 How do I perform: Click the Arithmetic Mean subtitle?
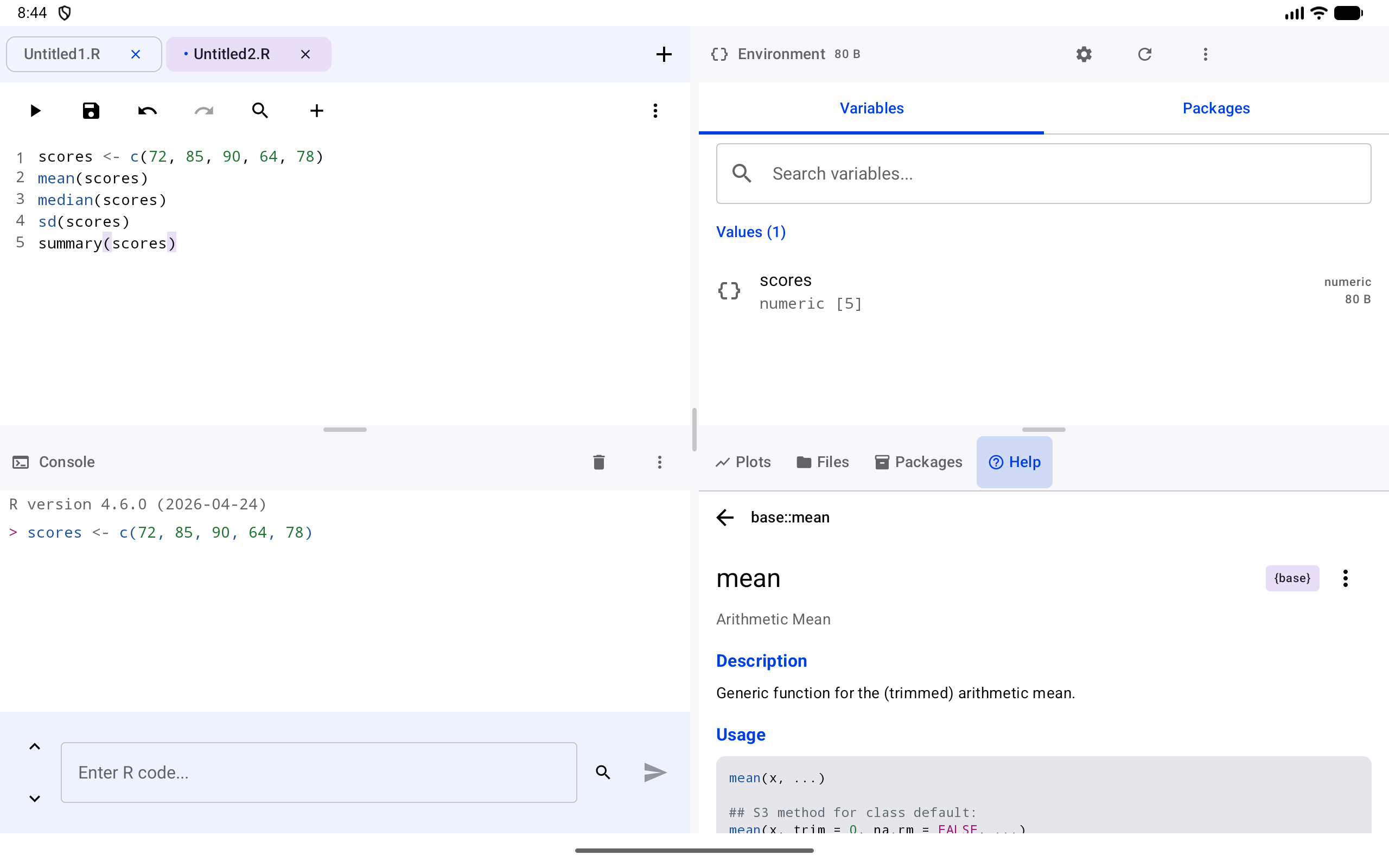773,620
